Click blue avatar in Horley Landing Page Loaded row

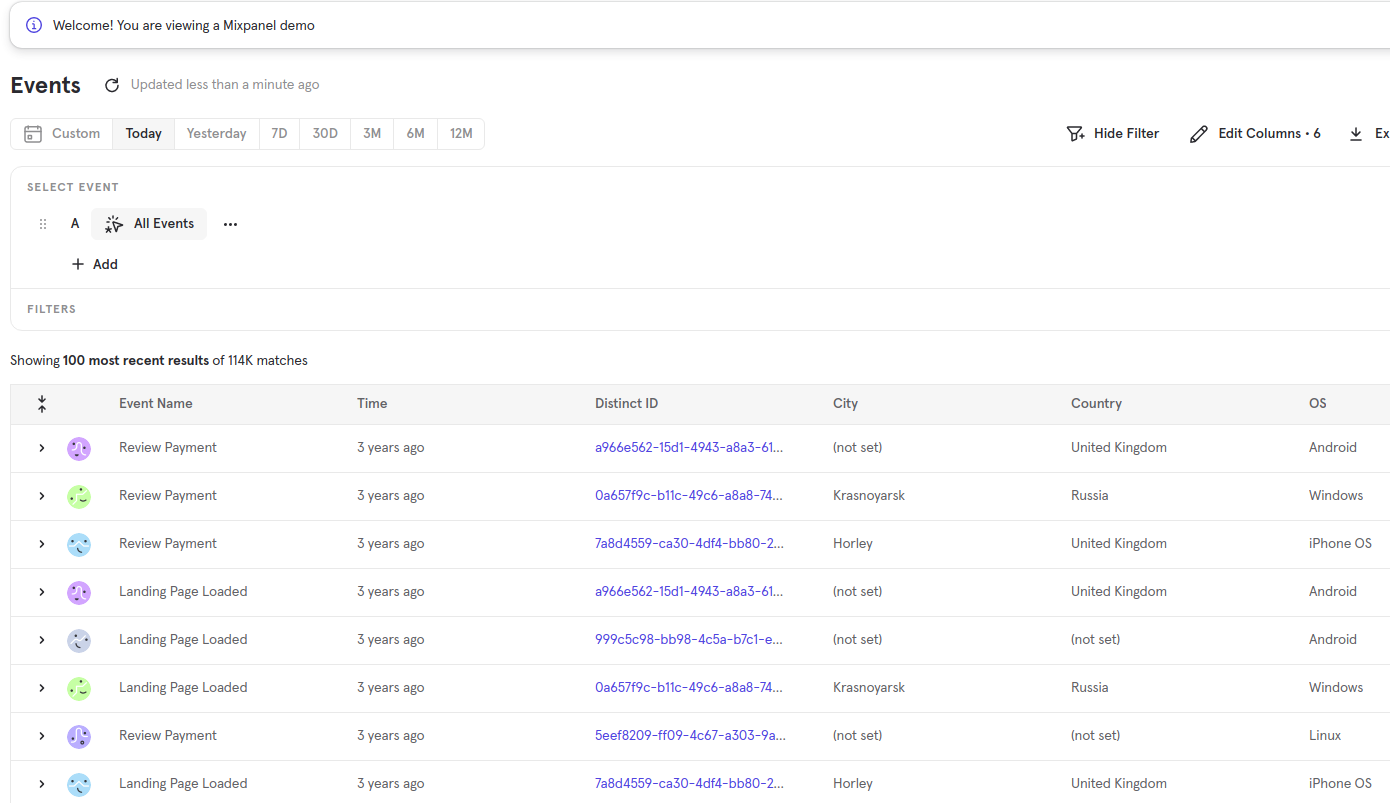click(x=79, y=784)
